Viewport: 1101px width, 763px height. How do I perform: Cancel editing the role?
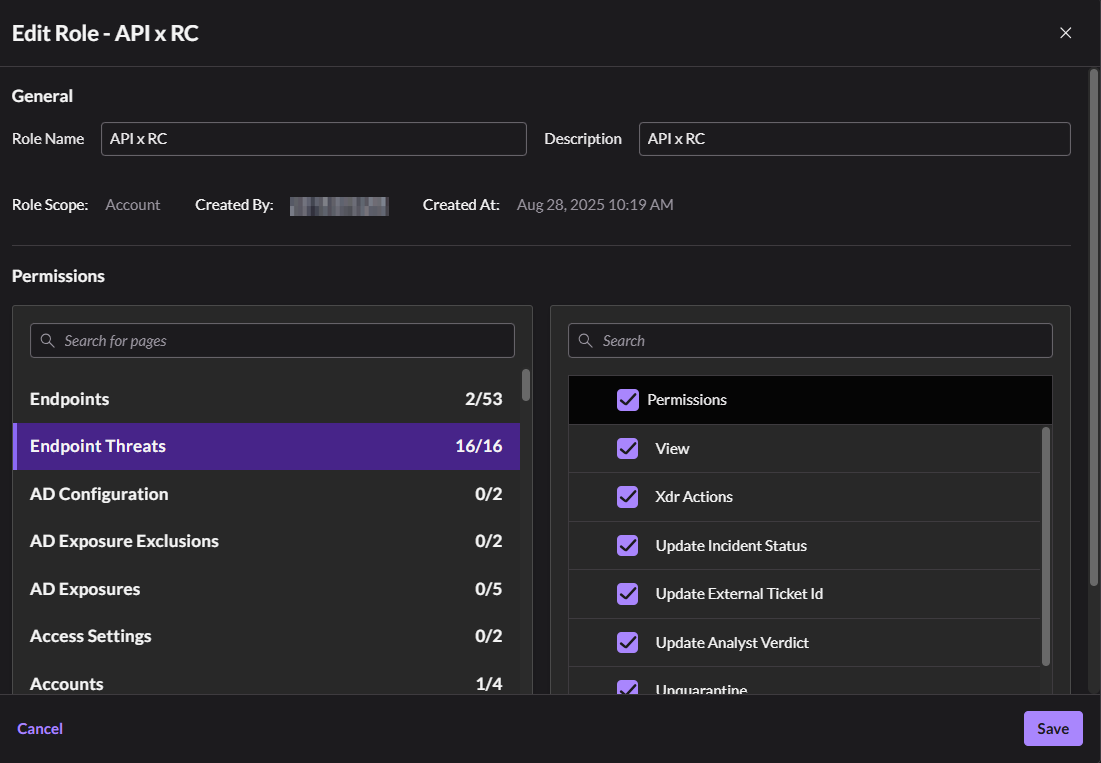tap(40, 729)
